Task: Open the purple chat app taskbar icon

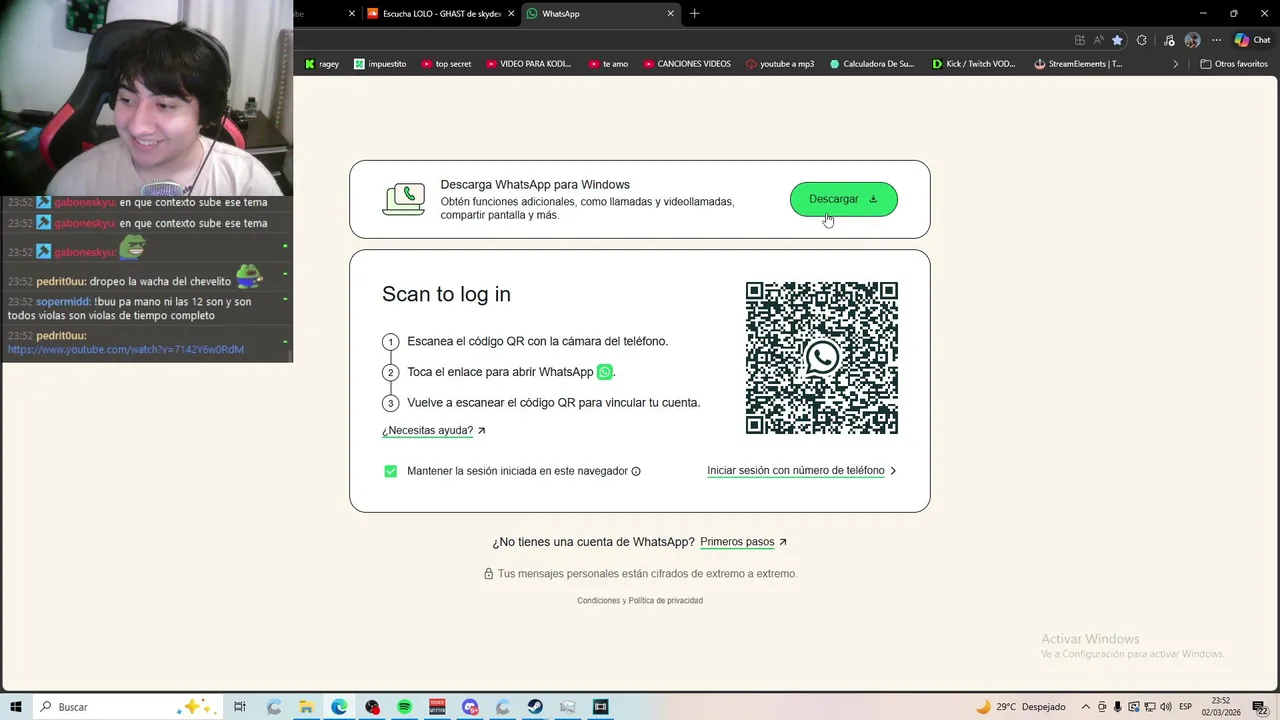Action: click(470, 707)
